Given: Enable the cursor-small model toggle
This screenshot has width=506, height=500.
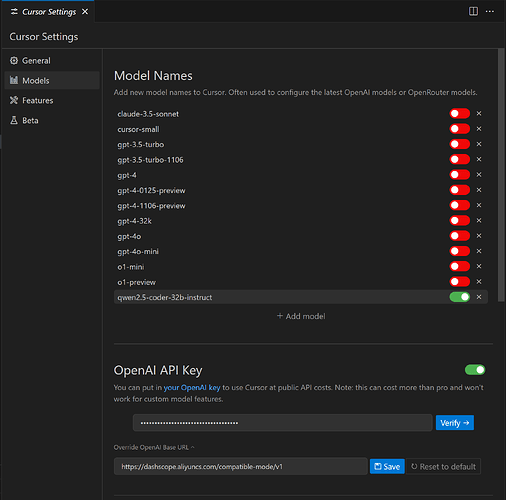Looking at the screenshot, I should pos(460,129).
